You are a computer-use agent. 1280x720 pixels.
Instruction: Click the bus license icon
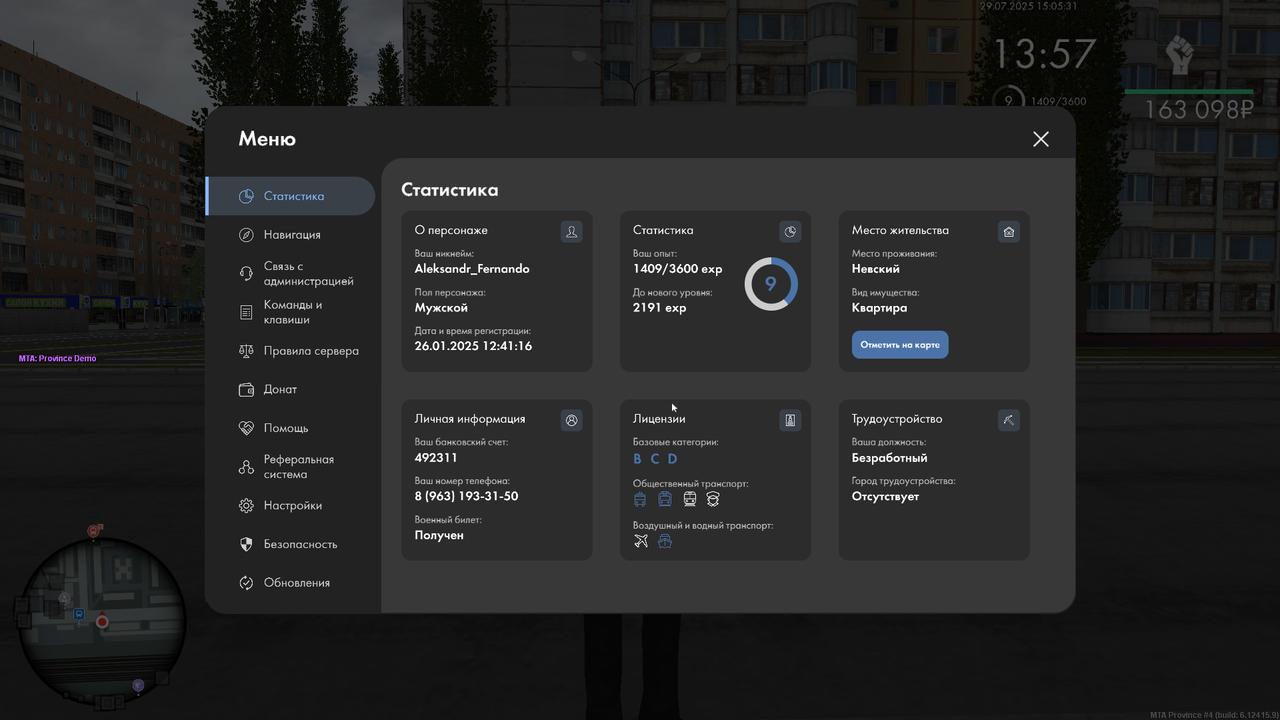pyautogui.click(x=665, y=499)
